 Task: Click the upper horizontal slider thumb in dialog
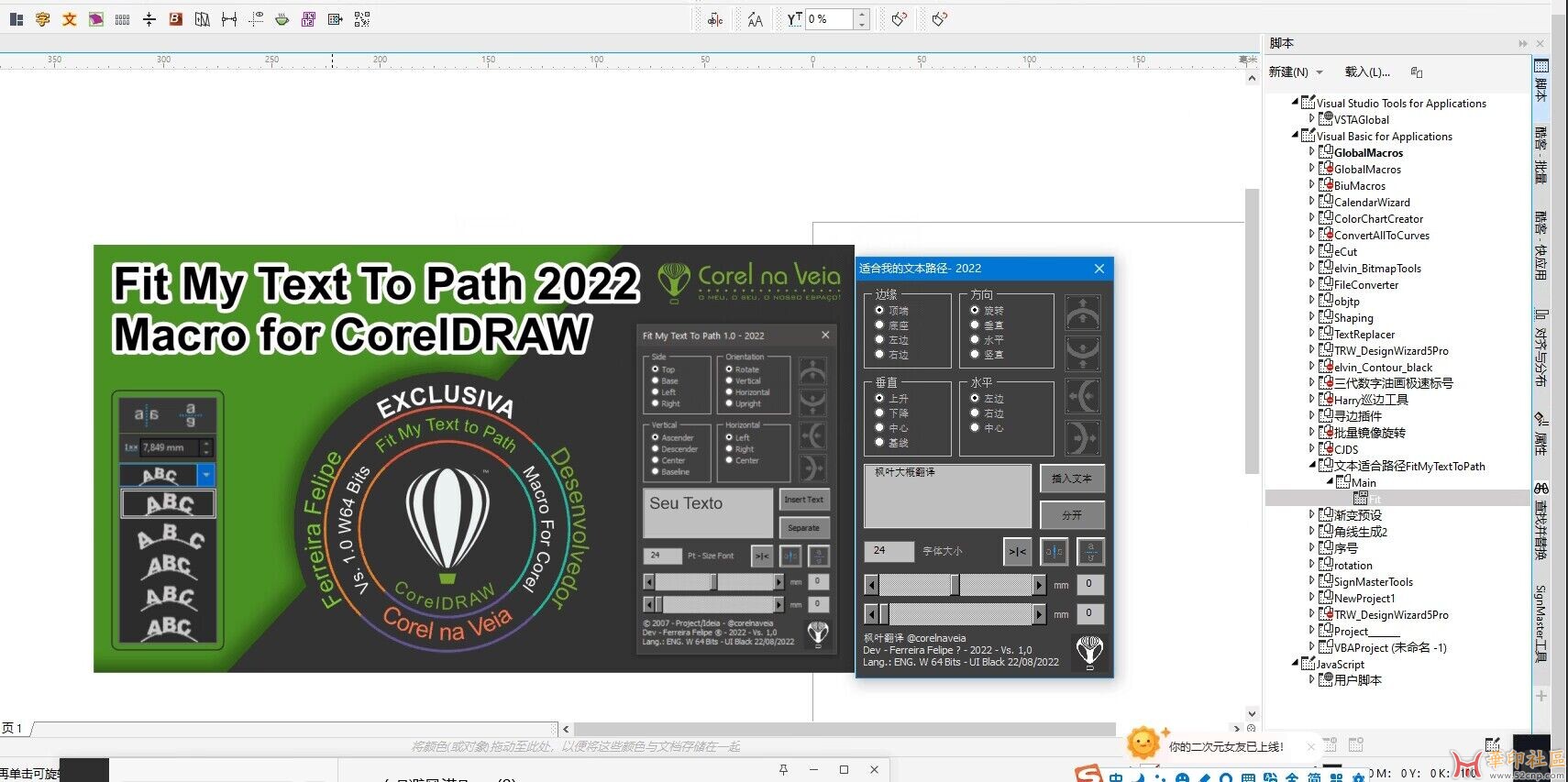pos(955,584)
